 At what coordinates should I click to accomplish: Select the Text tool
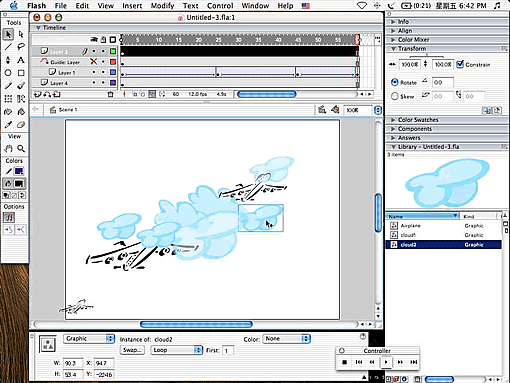(21, 60)
